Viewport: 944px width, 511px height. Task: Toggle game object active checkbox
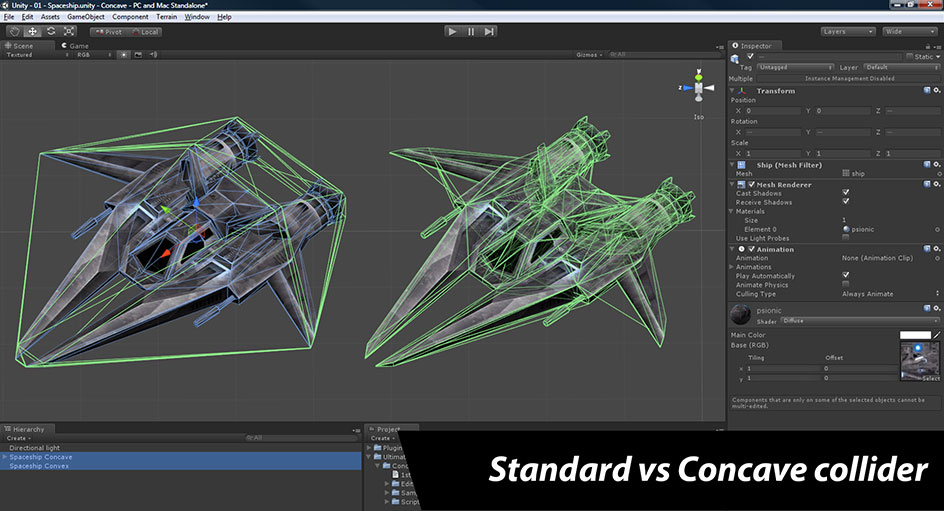pyautogui.click(x=750, y=56)
